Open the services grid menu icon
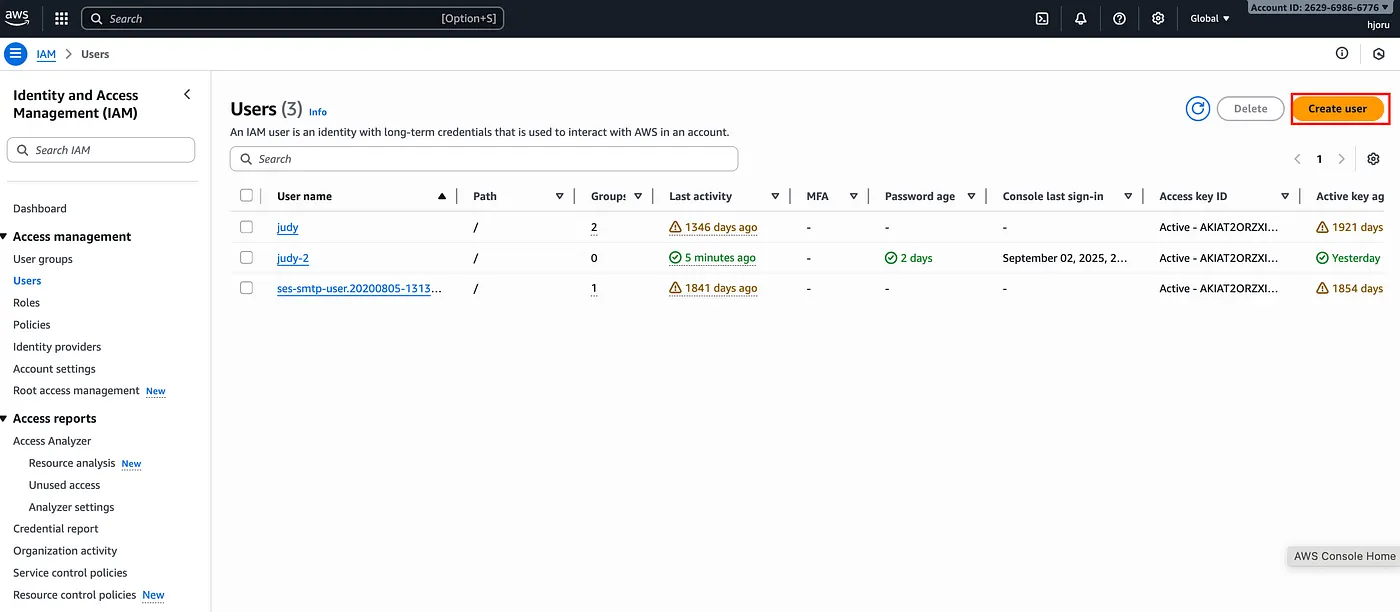Image resolution: width=1400 pixels, height=612 pixels. pos(61,18)
